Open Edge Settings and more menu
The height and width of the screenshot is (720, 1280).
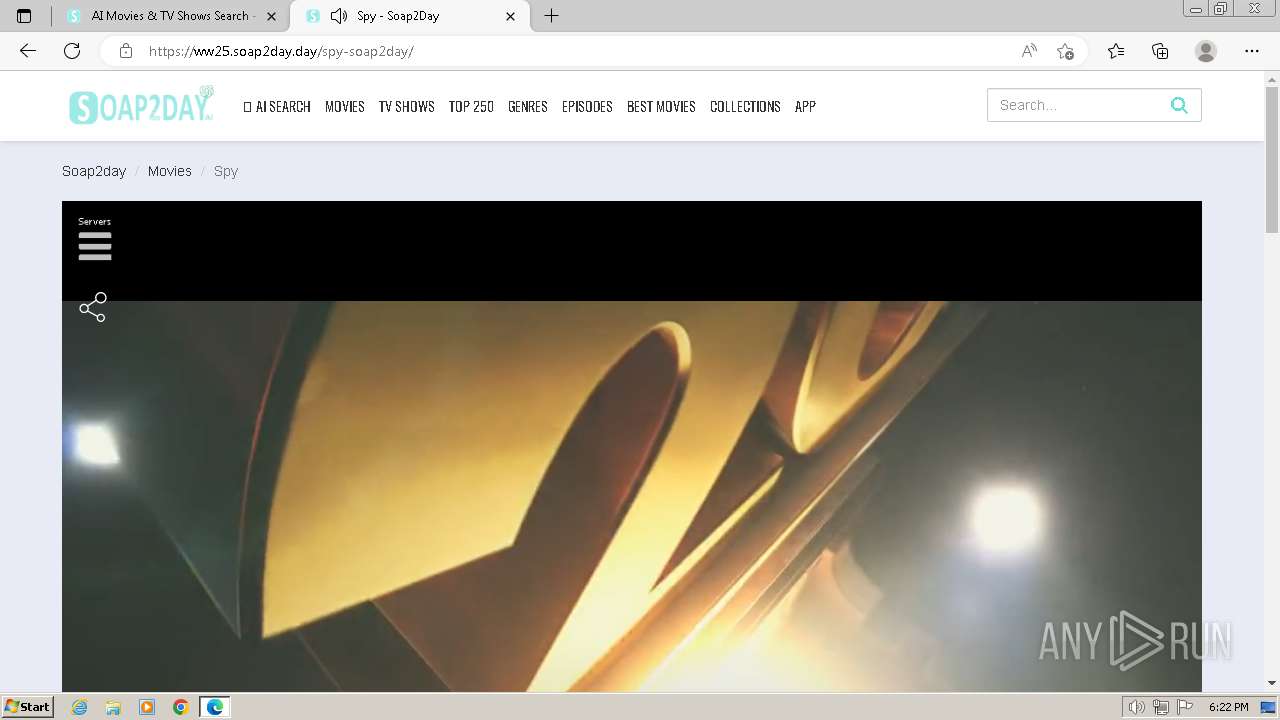pyautogui.click(x=1252, y=51)
